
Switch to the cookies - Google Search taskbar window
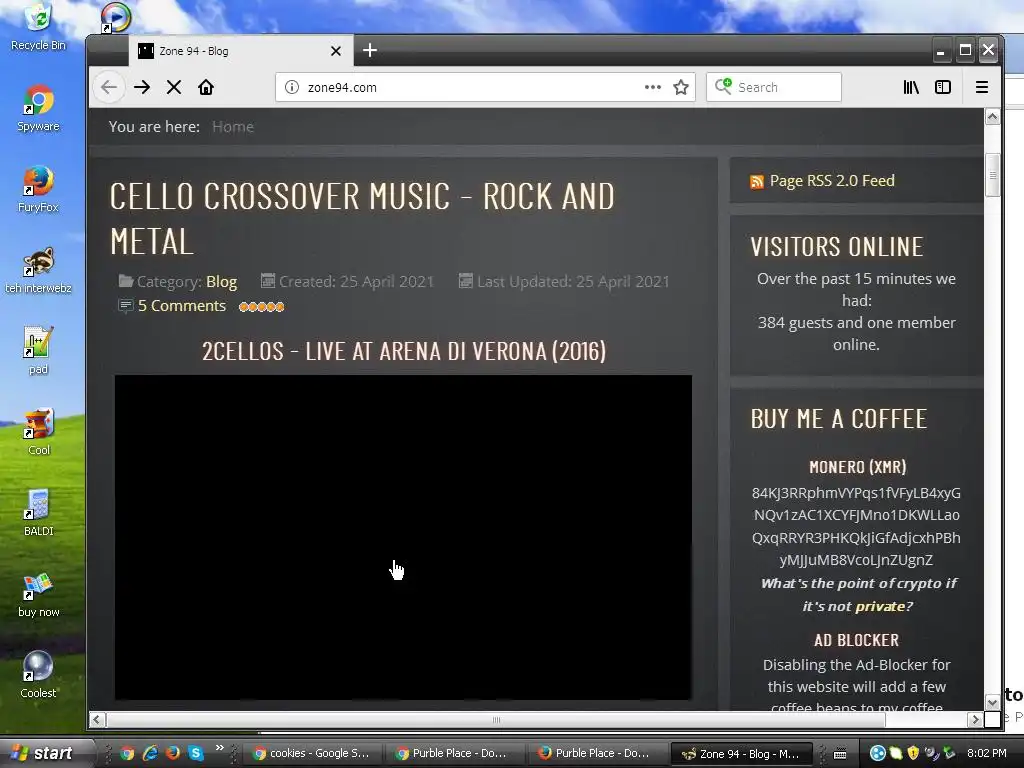(312, 753)
